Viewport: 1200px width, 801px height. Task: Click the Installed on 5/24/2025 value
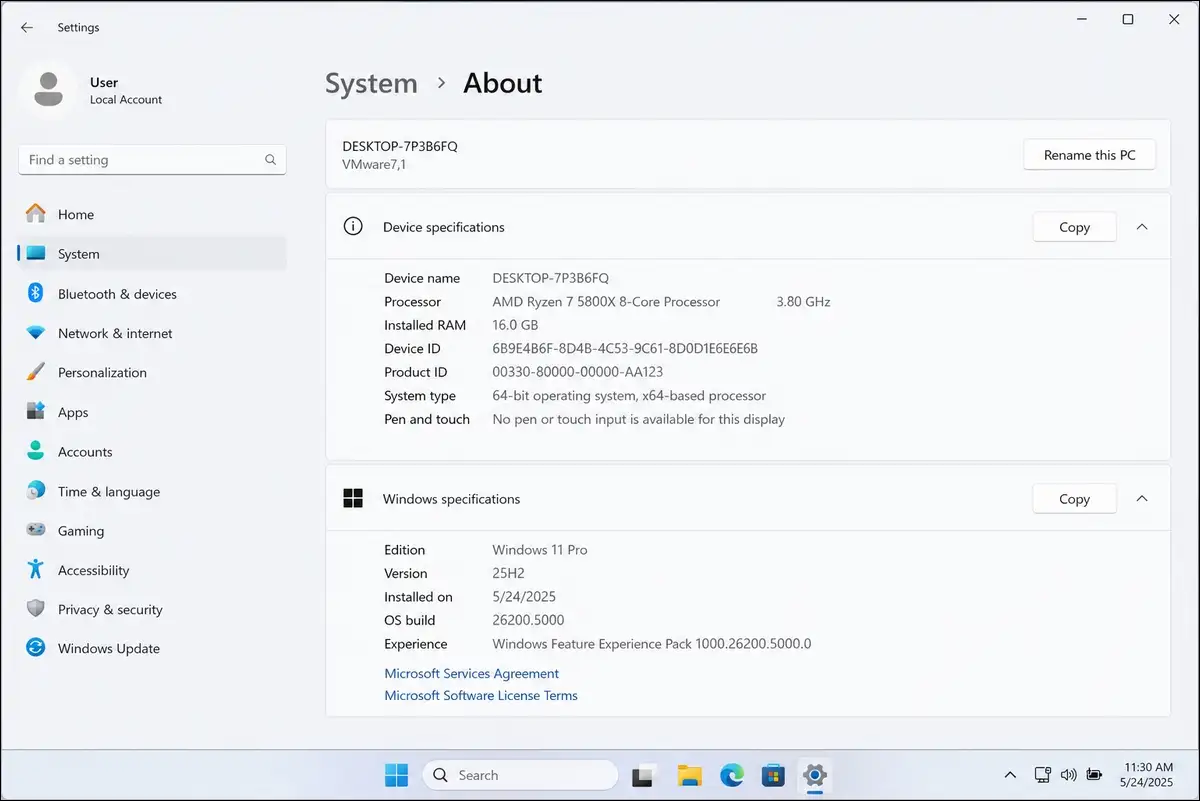click(x=523, y=597)
